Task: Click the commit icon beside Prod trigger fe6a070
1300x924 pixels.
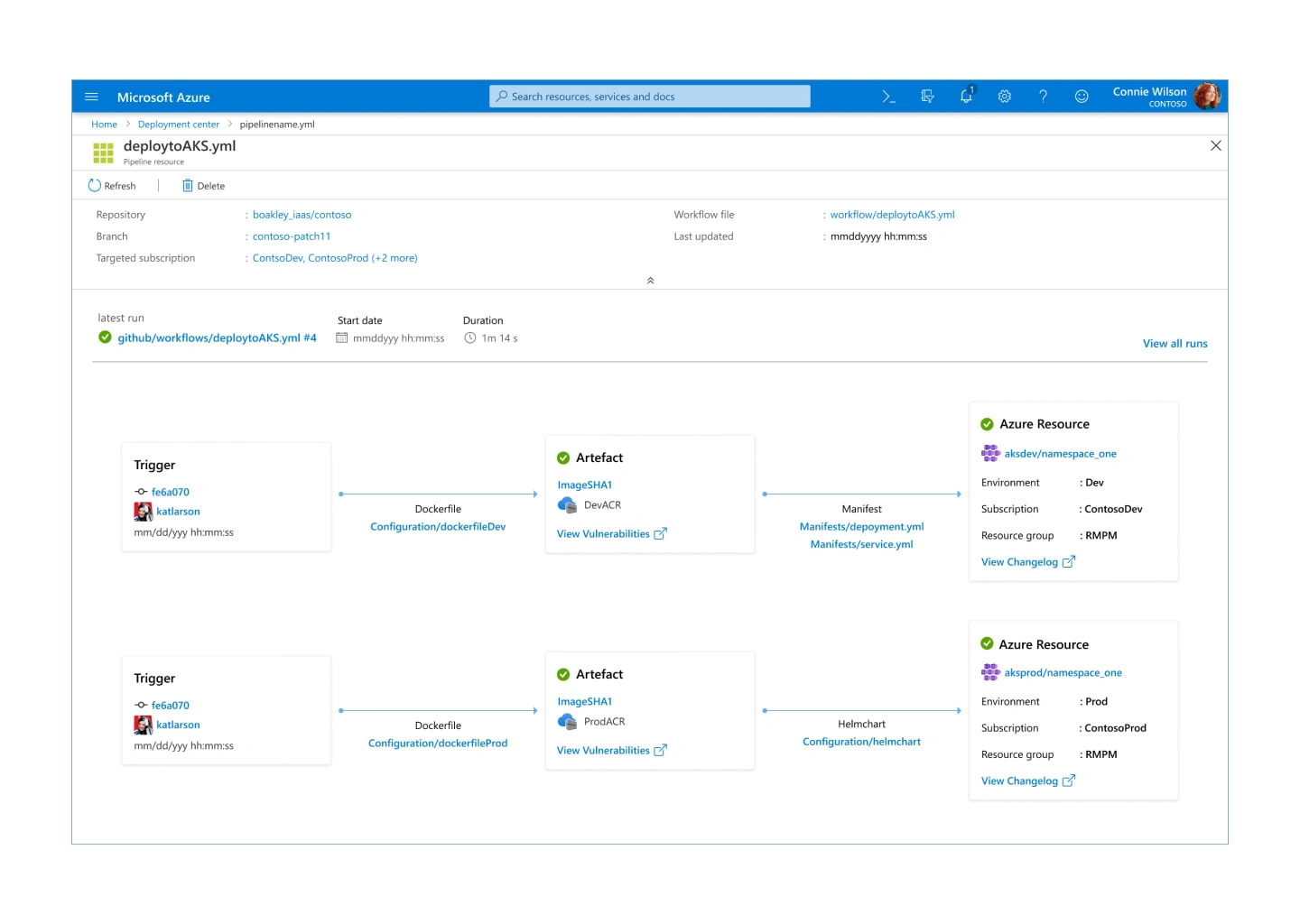Action: click(141, 706)
